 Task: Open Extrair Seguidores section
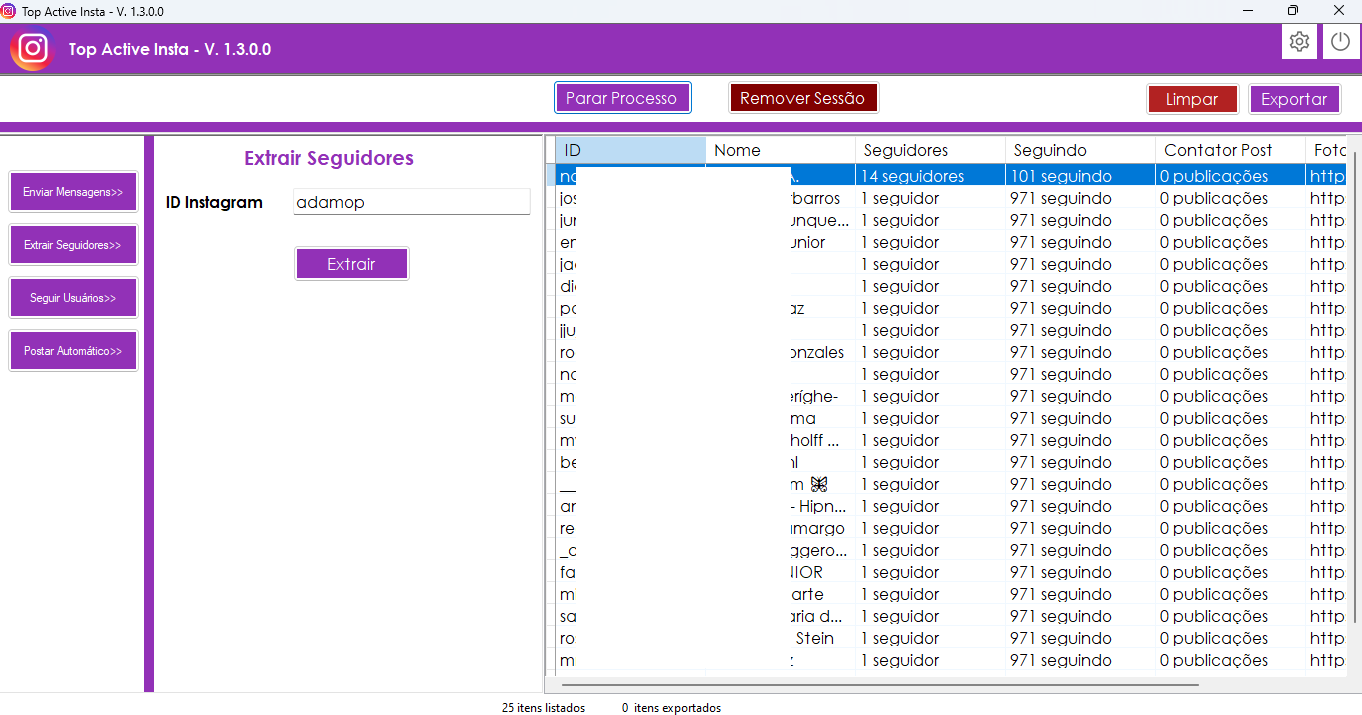(73, 245)
